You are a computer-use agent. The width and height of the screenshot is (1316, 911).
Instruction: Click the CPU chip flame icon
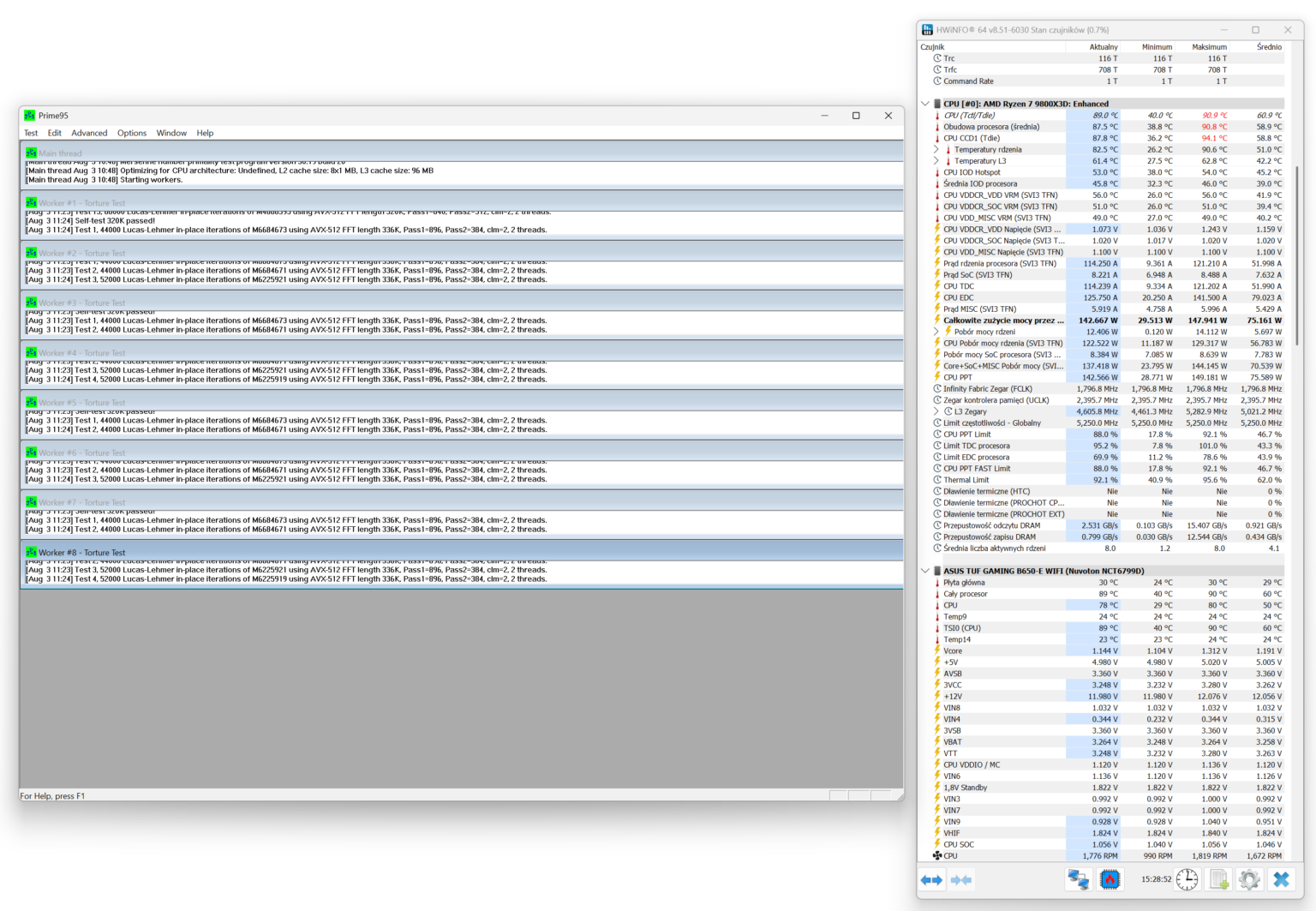point(1110,879)
